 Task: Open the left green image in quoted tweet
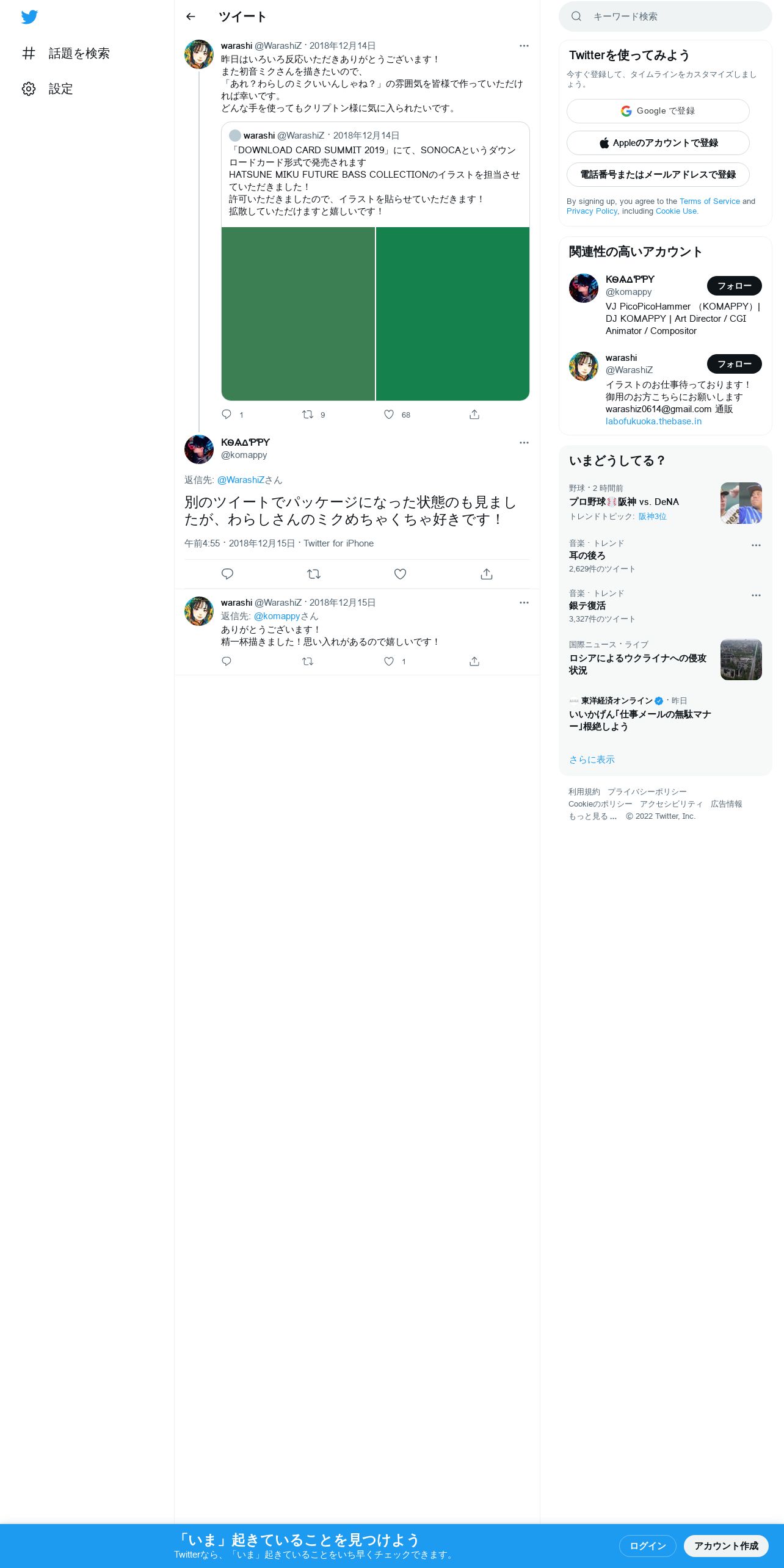(x=298, y=314)
